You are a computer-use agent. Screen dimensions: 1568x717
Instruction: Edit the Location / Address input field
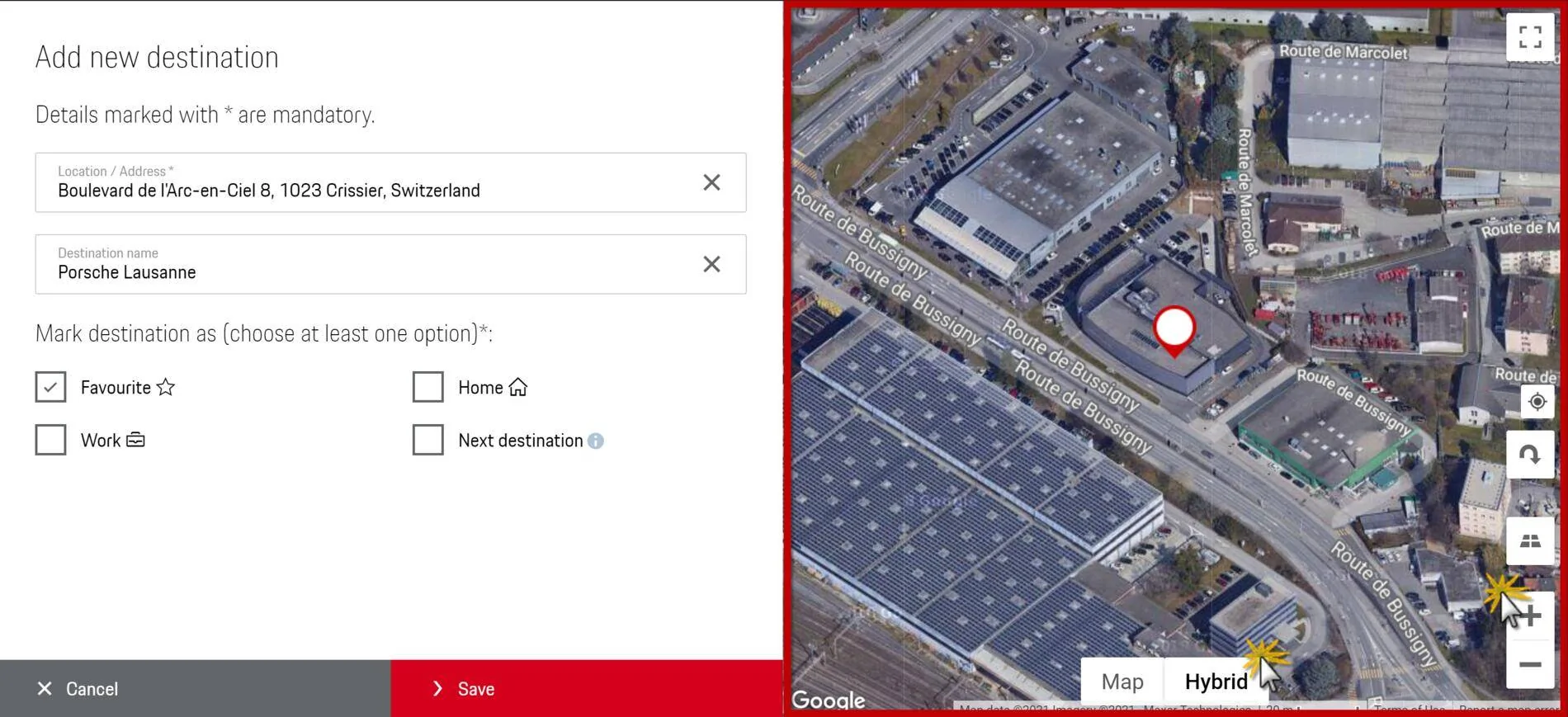tap(390, 182)
